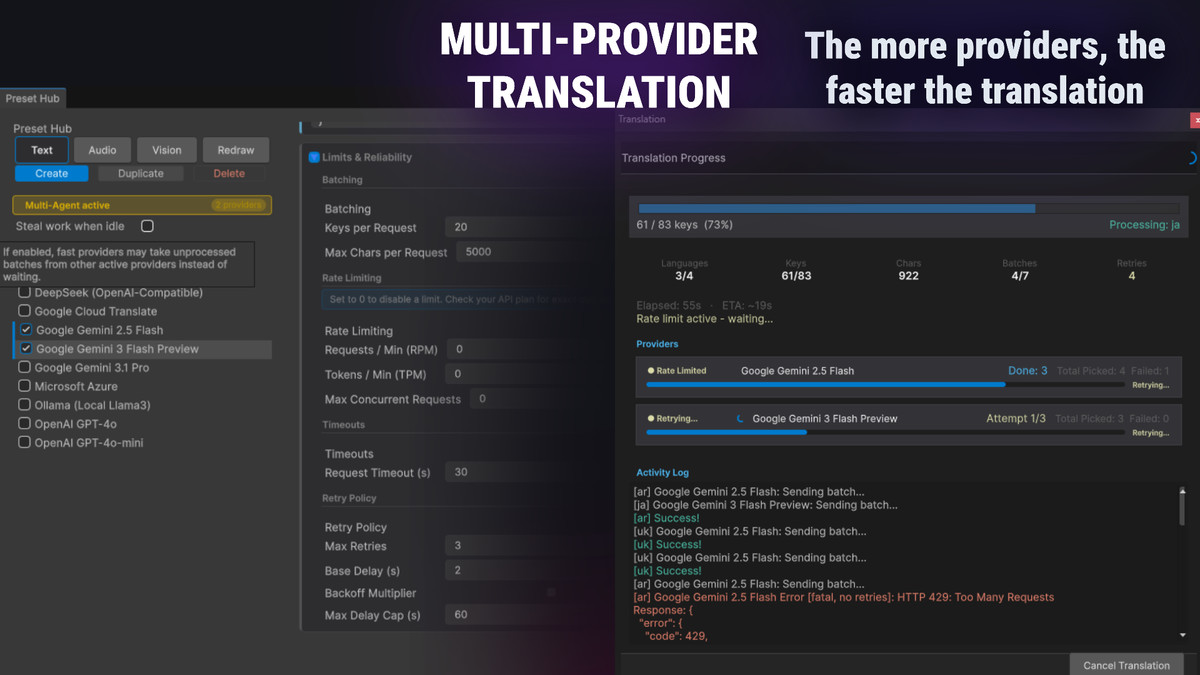Viewport: 1200px width, 675px height.
Task: Click the loading spinner in Translation Progress header
Action: click(x=1192, y=158)
